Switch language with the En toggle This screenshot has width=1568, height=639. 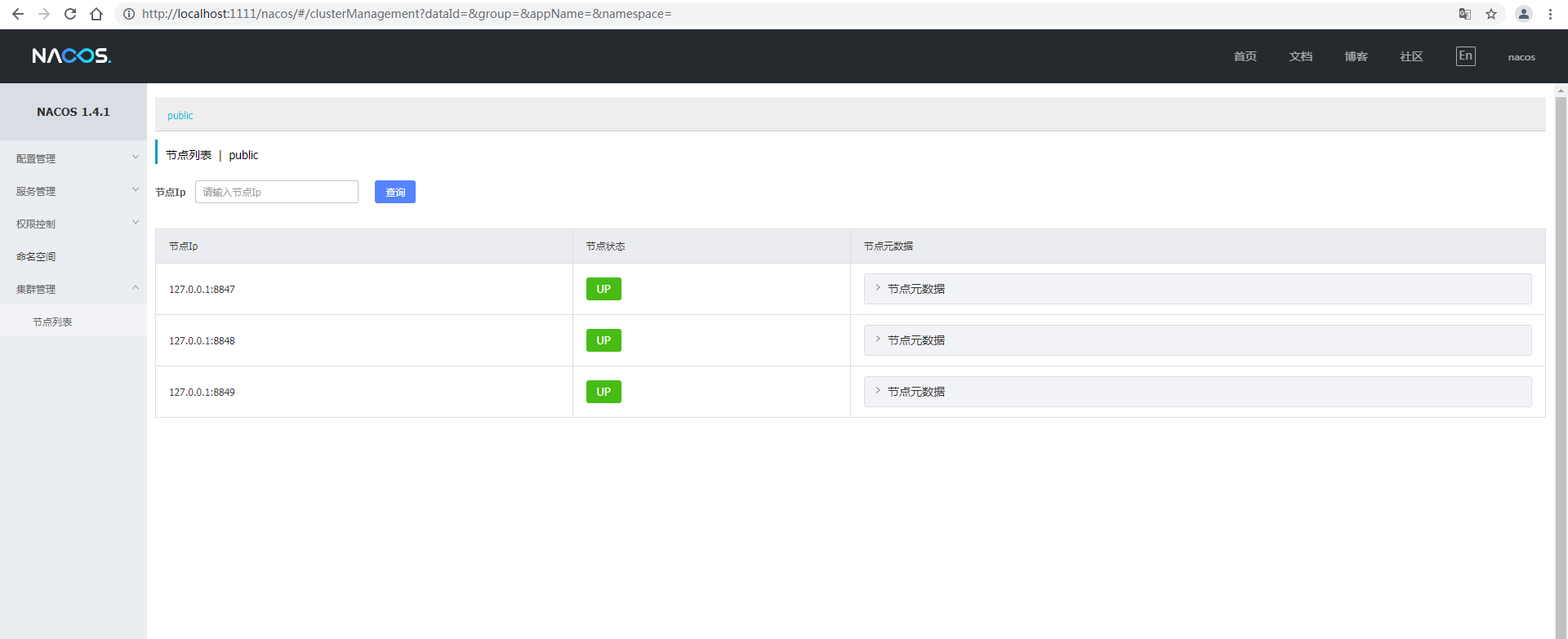[1466, 56]
